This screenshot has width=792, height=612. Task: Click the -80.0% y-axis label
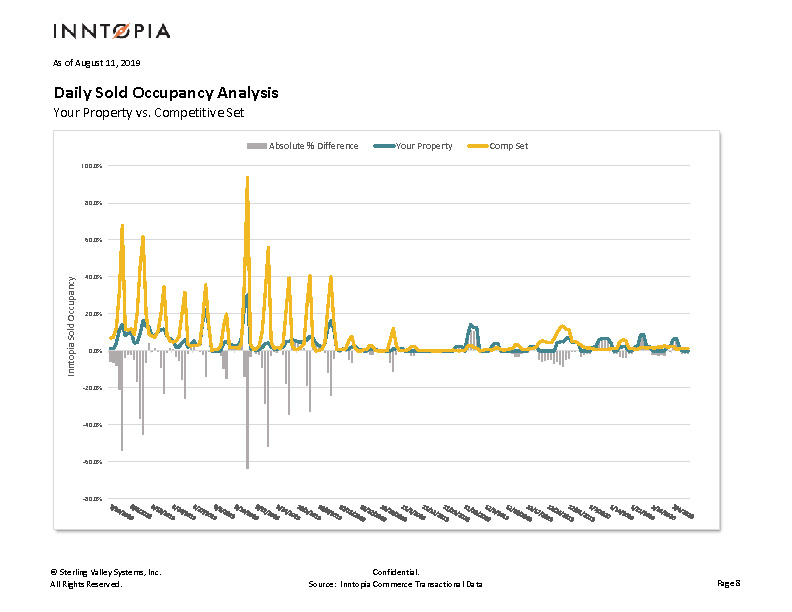tap(92, 498)
